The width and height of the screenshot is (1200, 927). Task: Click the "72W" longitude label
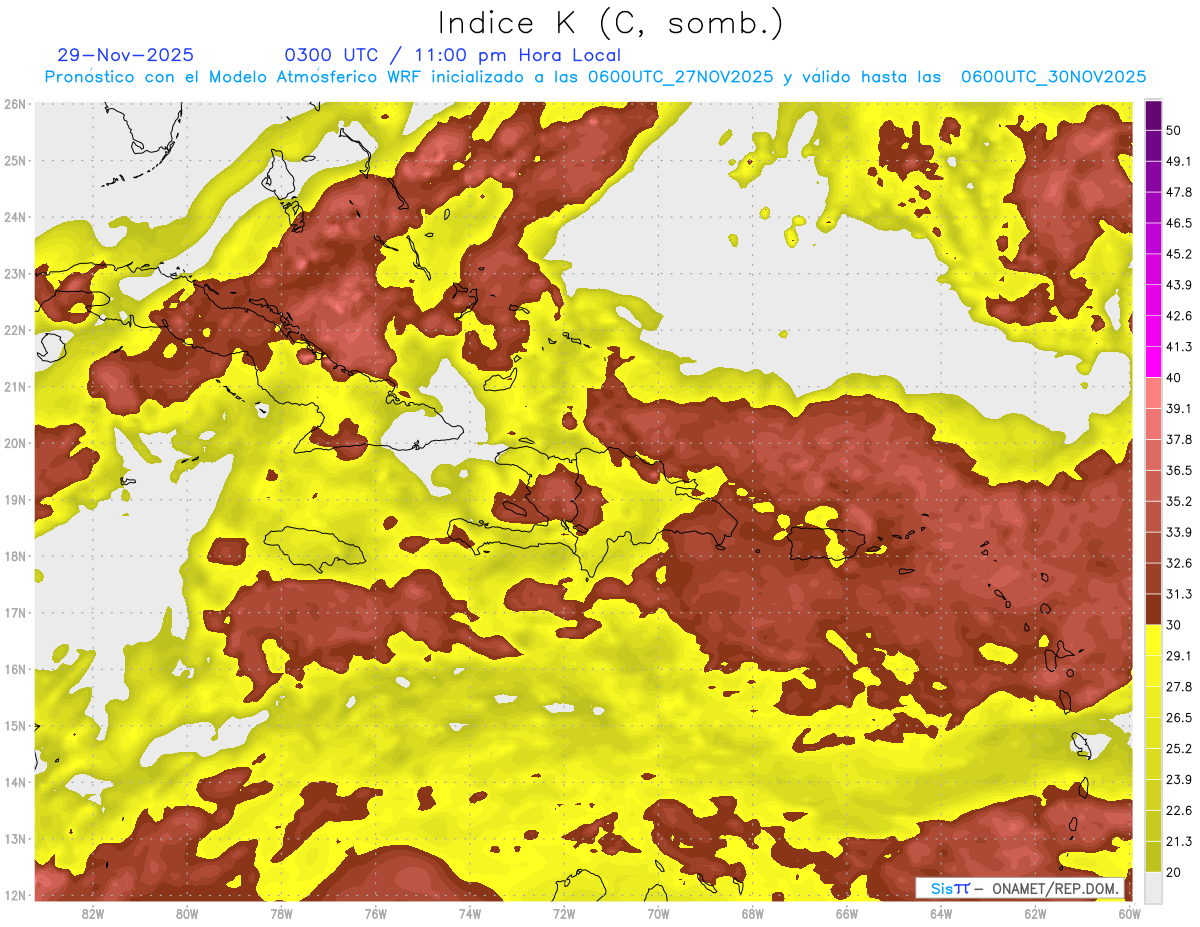coord(564,913)
